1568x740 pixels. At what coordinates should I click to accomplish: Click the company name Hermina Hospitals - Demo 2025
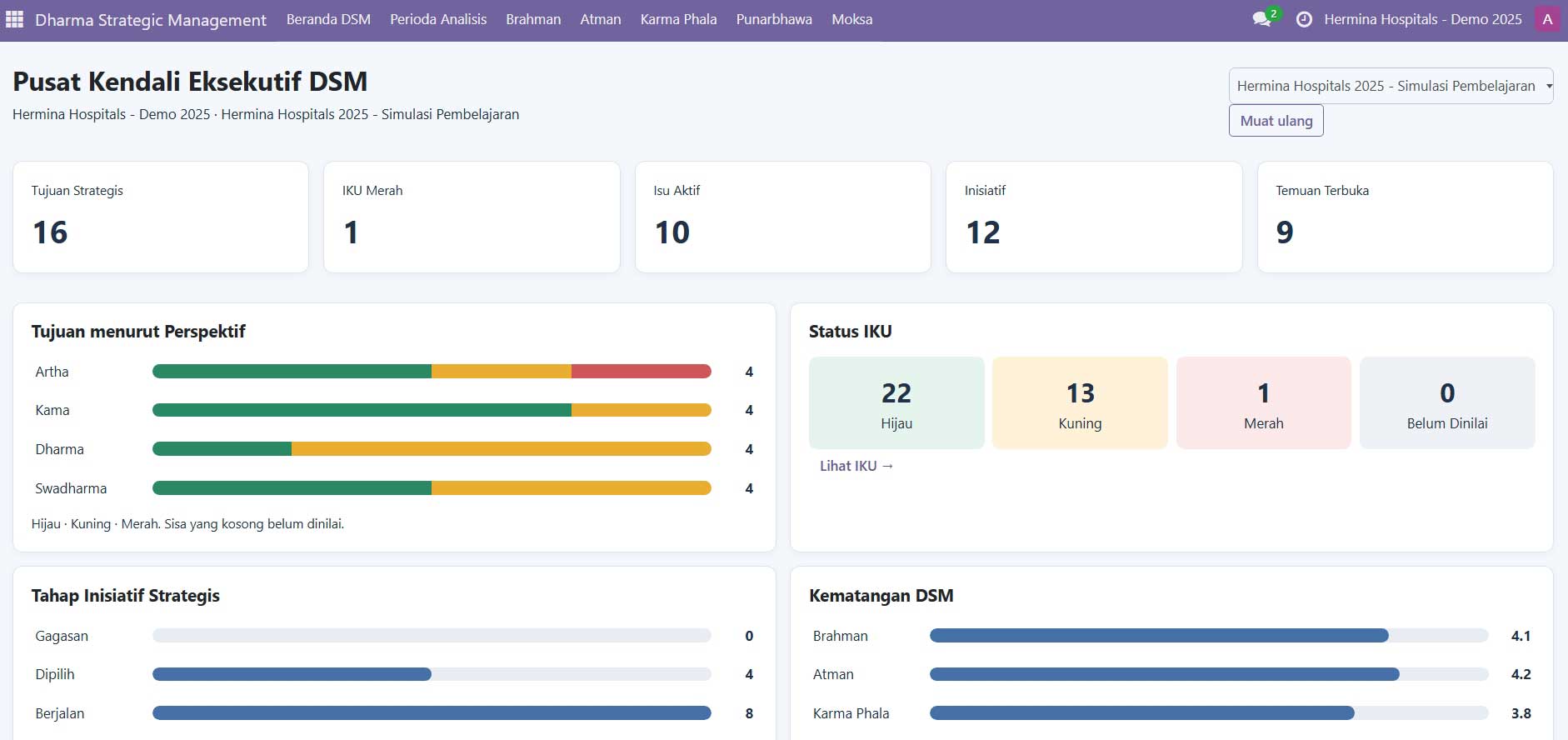click(1422, 19)
